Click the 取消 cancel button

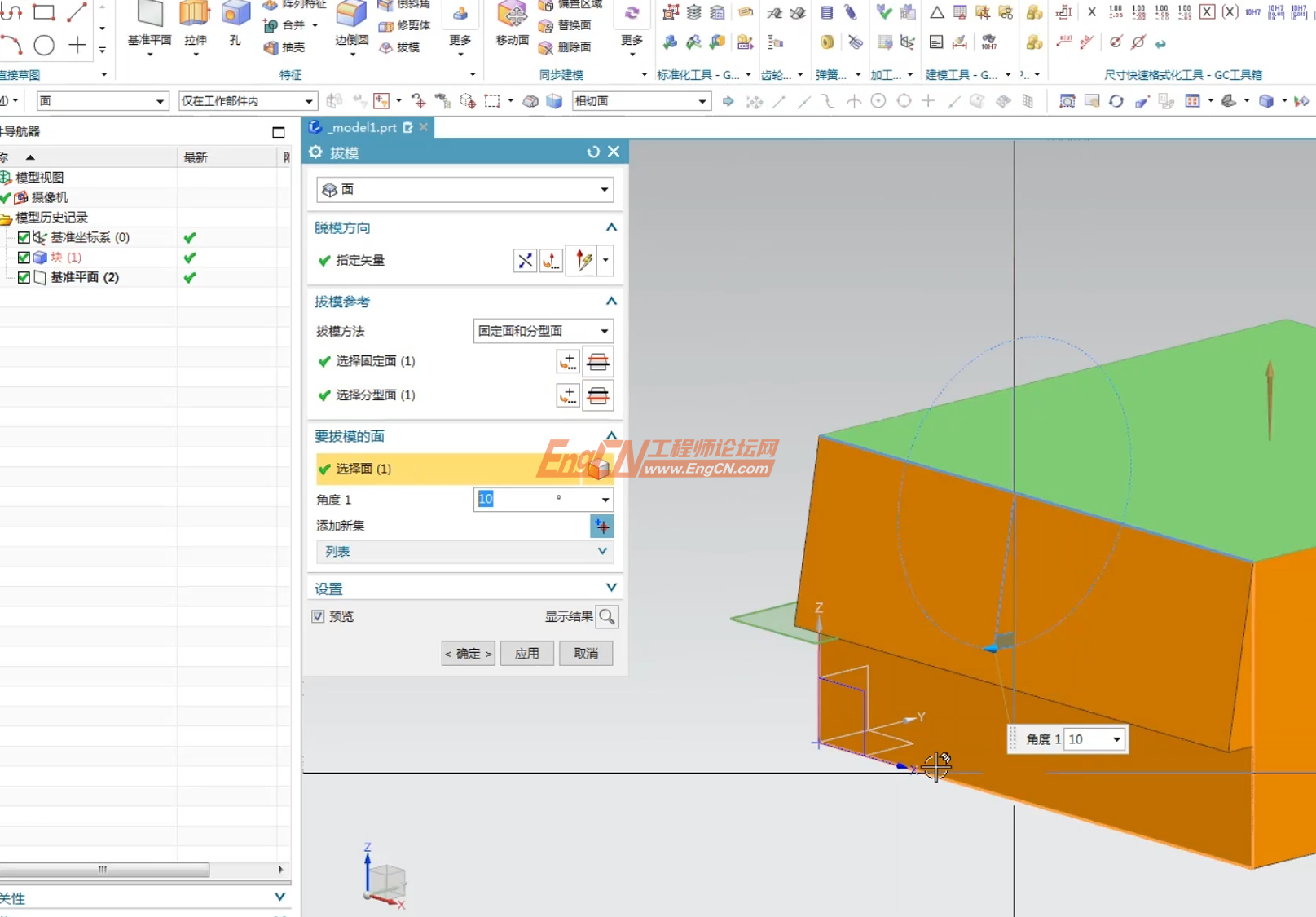point(586,654)
